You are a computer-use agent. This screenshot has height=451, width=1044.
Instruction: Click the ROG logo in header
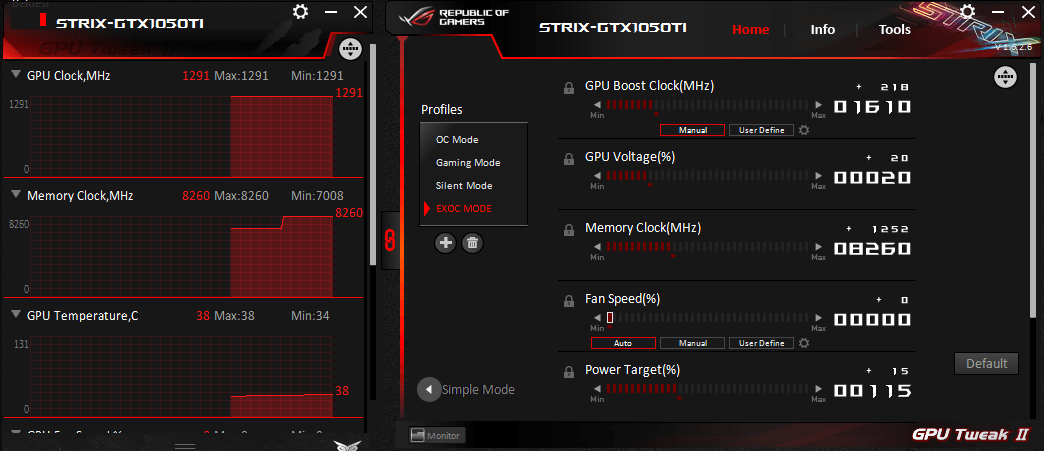pos(415,19)
